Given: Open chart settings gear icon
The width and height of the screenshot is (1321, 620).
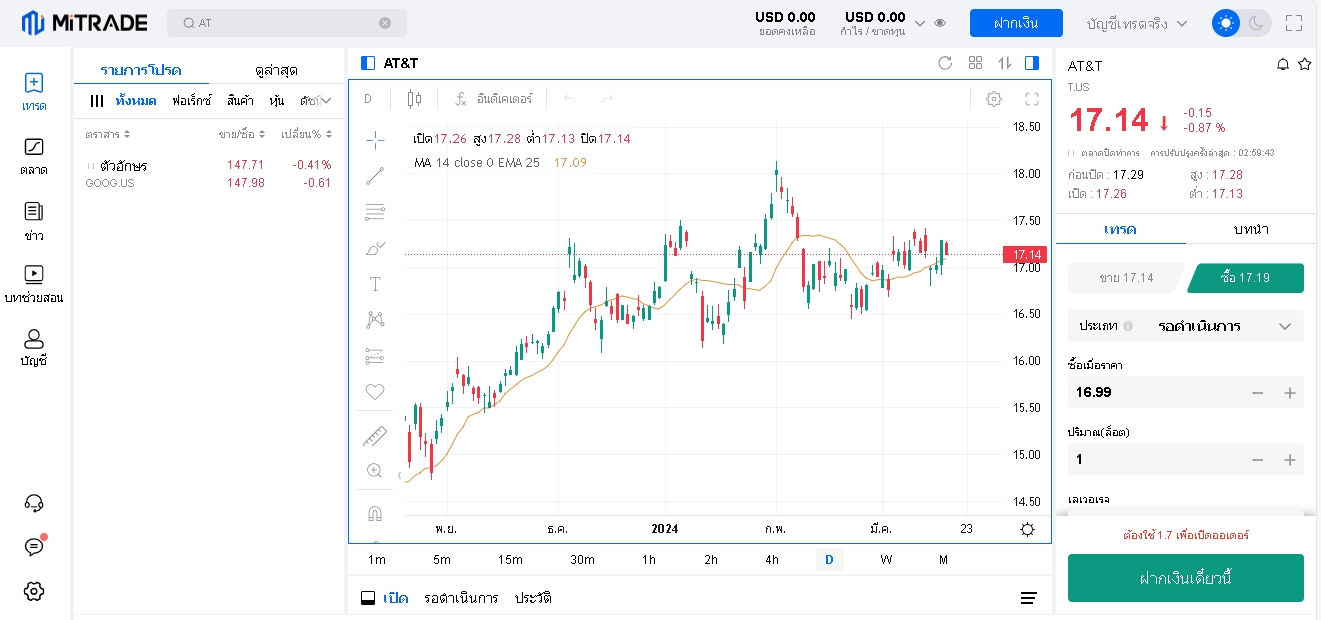Looking at the screenshot, I should (993, 99).
